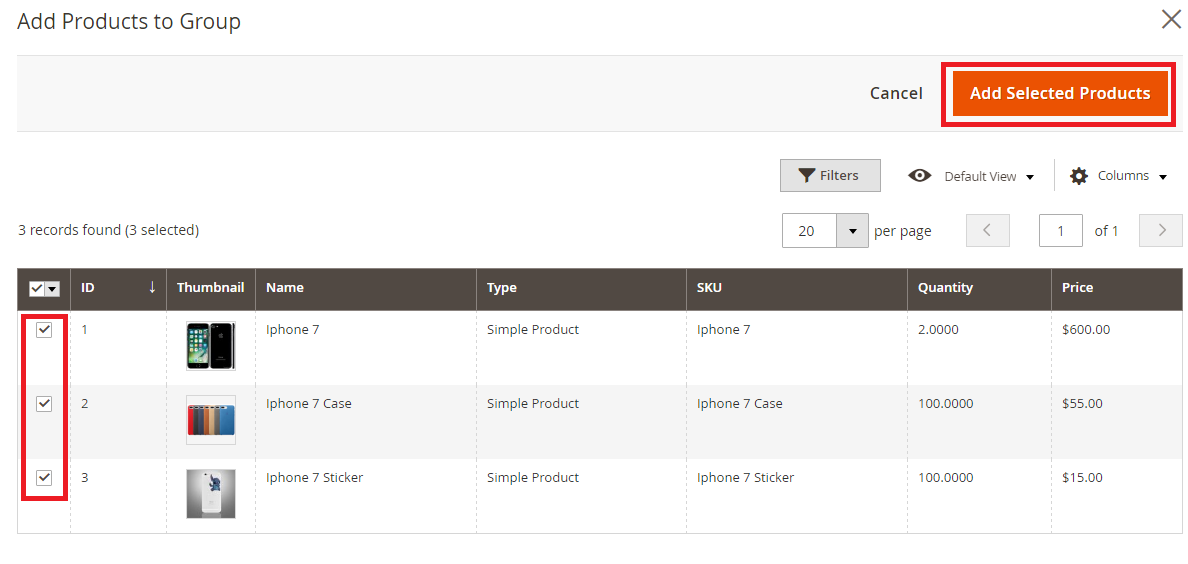Screen dimensions: 1188x564
Task: Click the ID sort direction arrow
Action: coord(152,287)
